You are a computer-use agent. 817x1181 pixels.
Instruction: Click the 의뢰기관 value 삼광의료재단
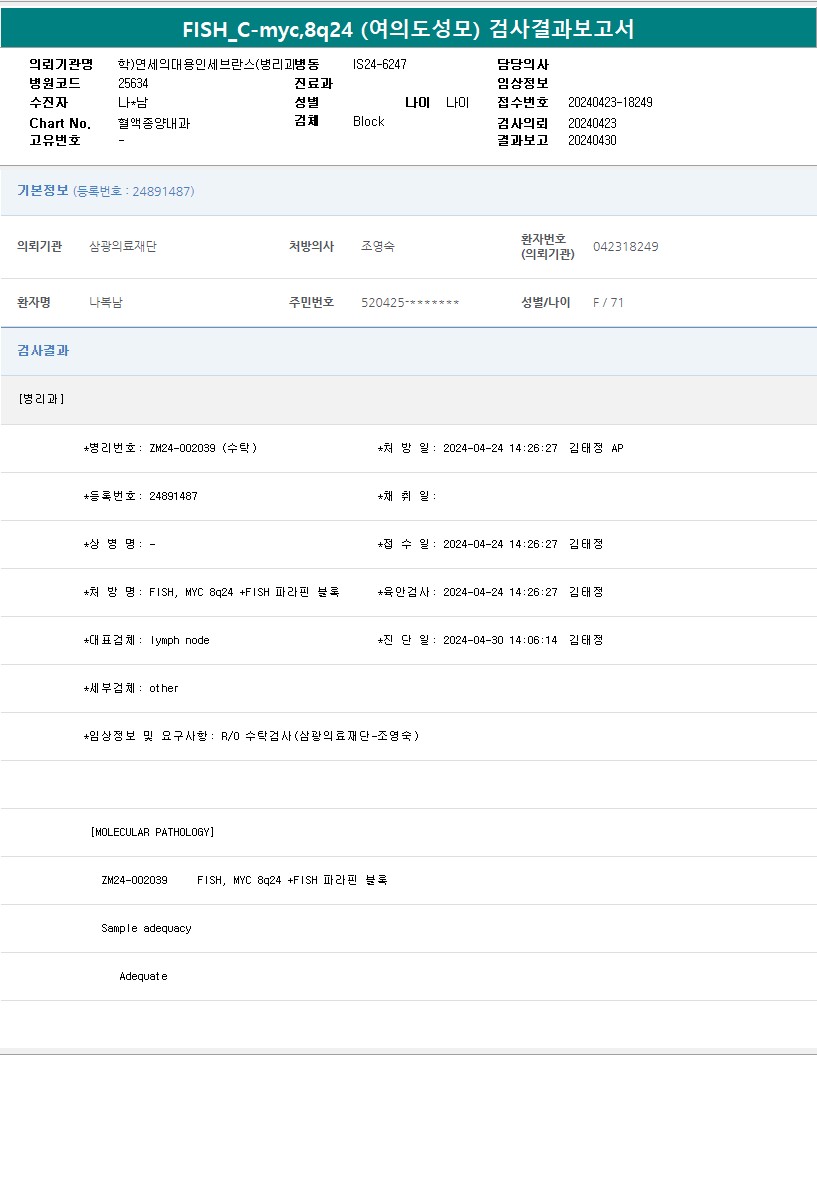pyautogui.click(x=123, y=247)
